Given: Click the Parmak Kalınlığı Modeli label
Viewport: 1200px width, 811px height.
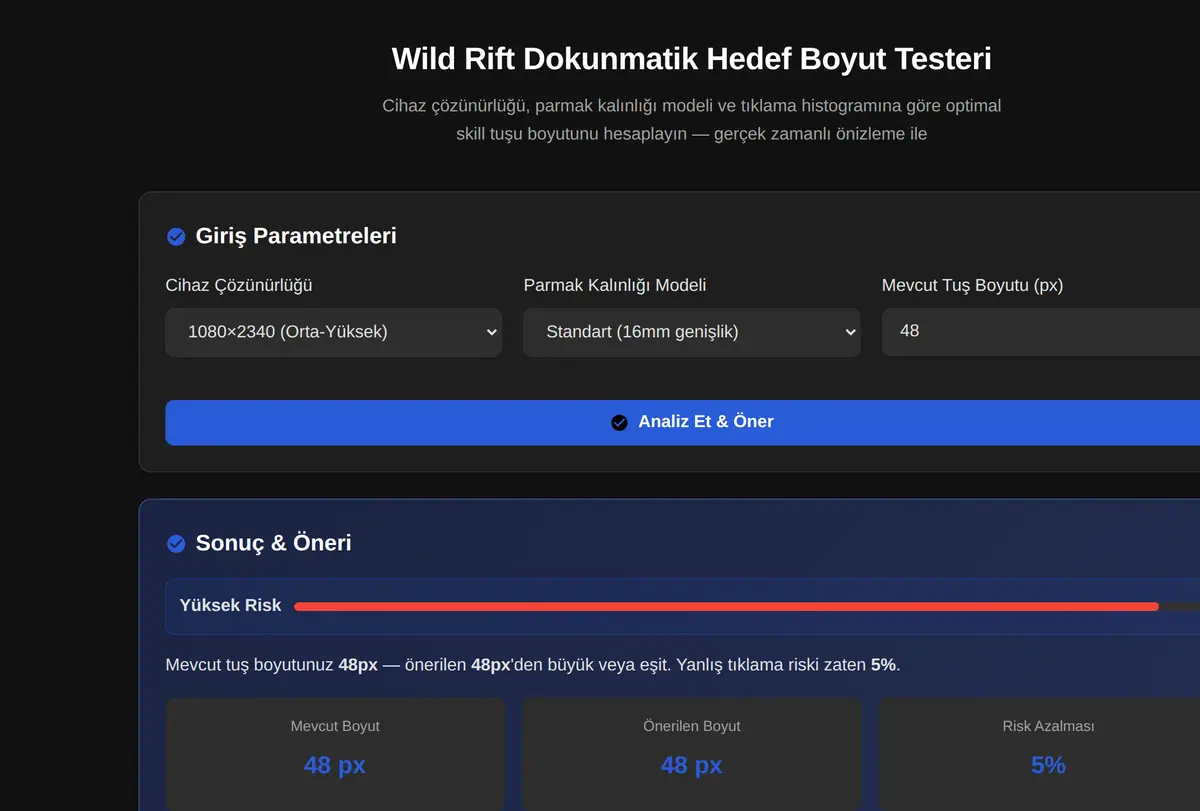Looking at the screenshot, I should coord(615,286).
